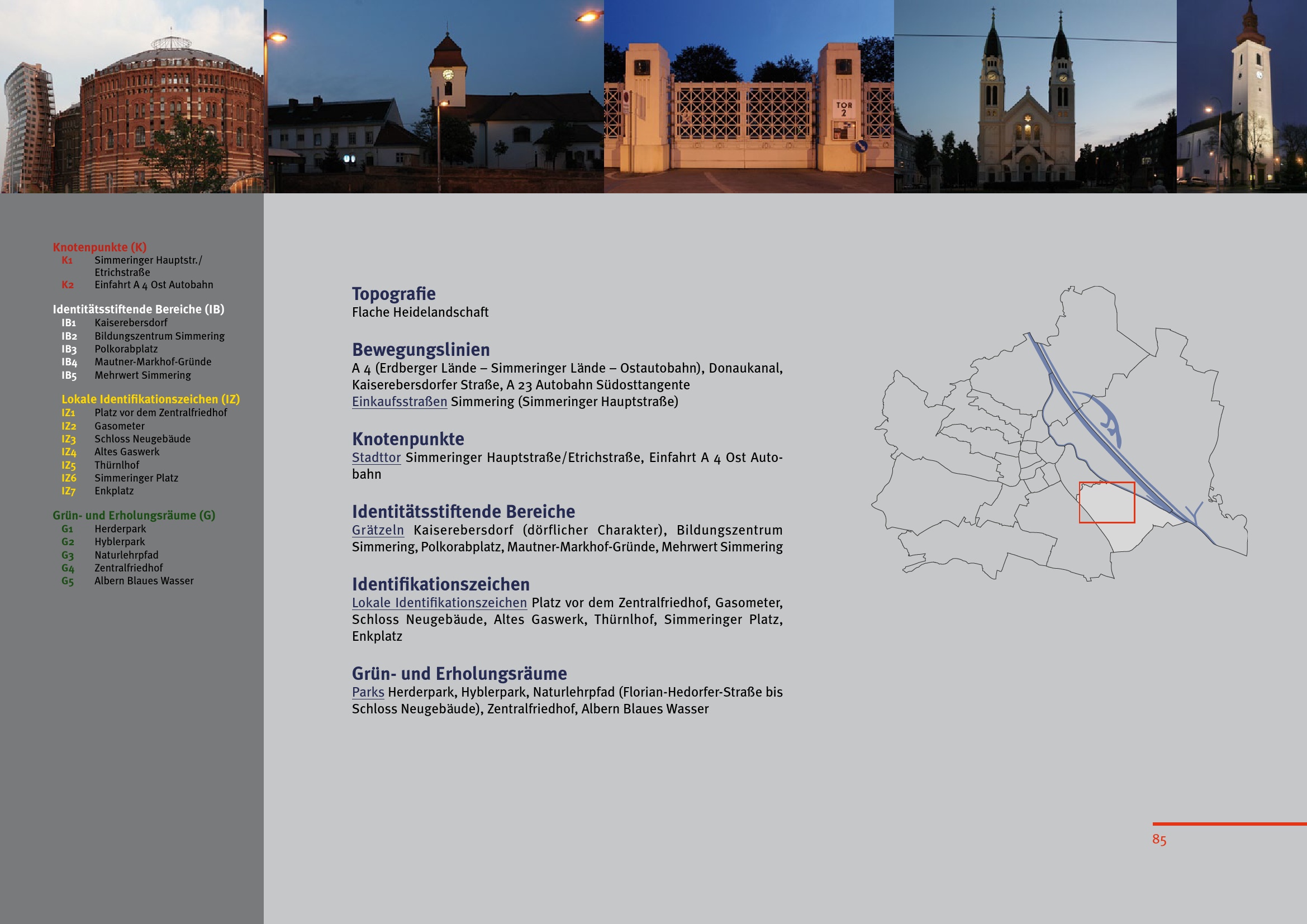Click the twin-tower church photo
Screen dimensions: 1307x924
pyautogui.click(x=1034, y=97)
